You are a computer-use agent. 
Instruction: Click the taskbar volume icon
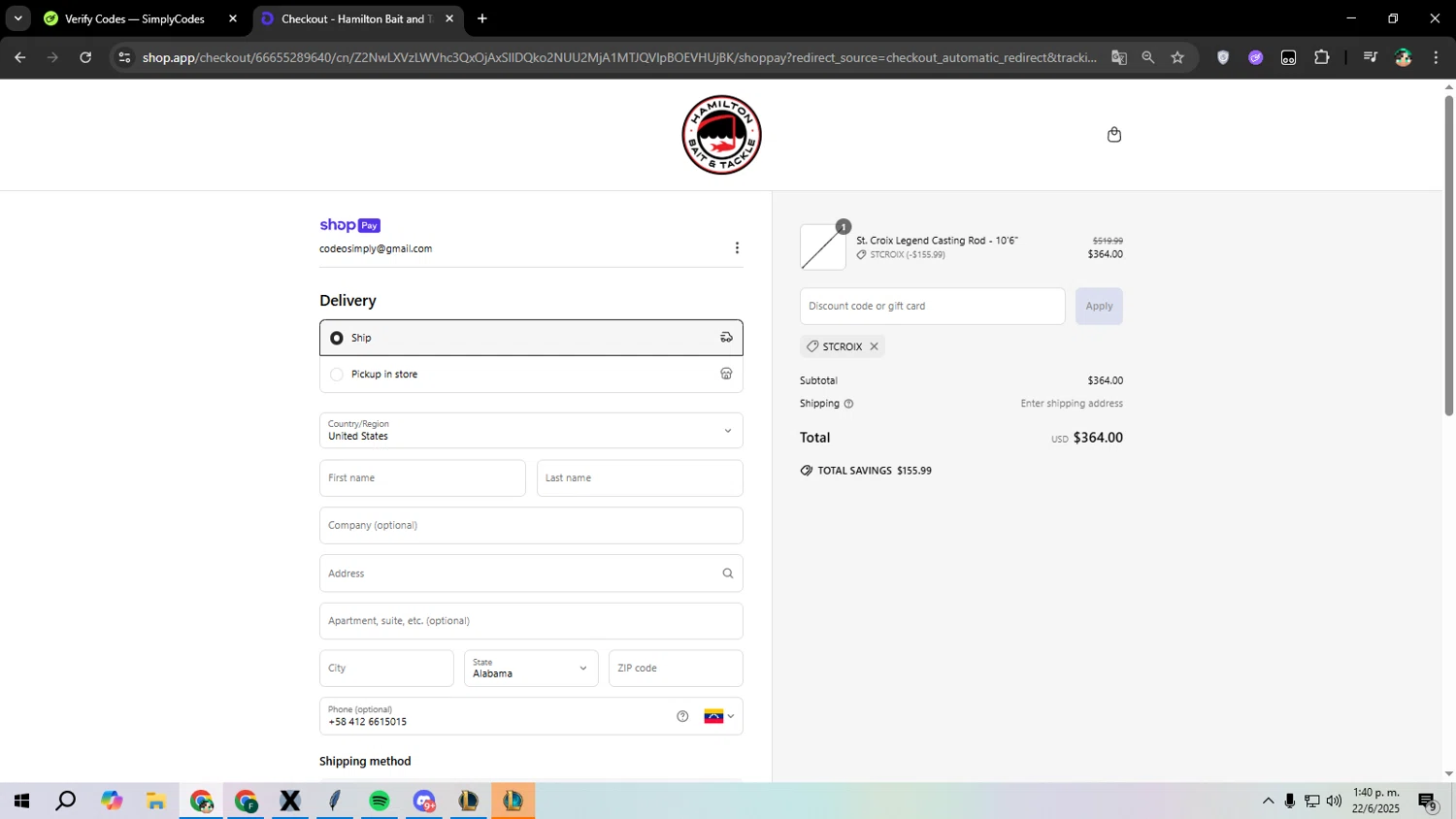[x=1334, y=802]
